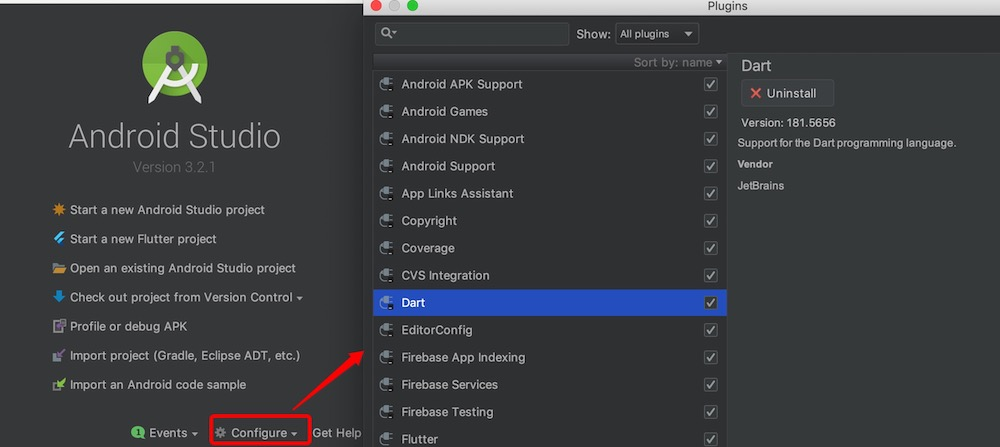Click the search magnifier icon in Plugins
This screenshot has height=447, width=1000.
click(388, 33)
